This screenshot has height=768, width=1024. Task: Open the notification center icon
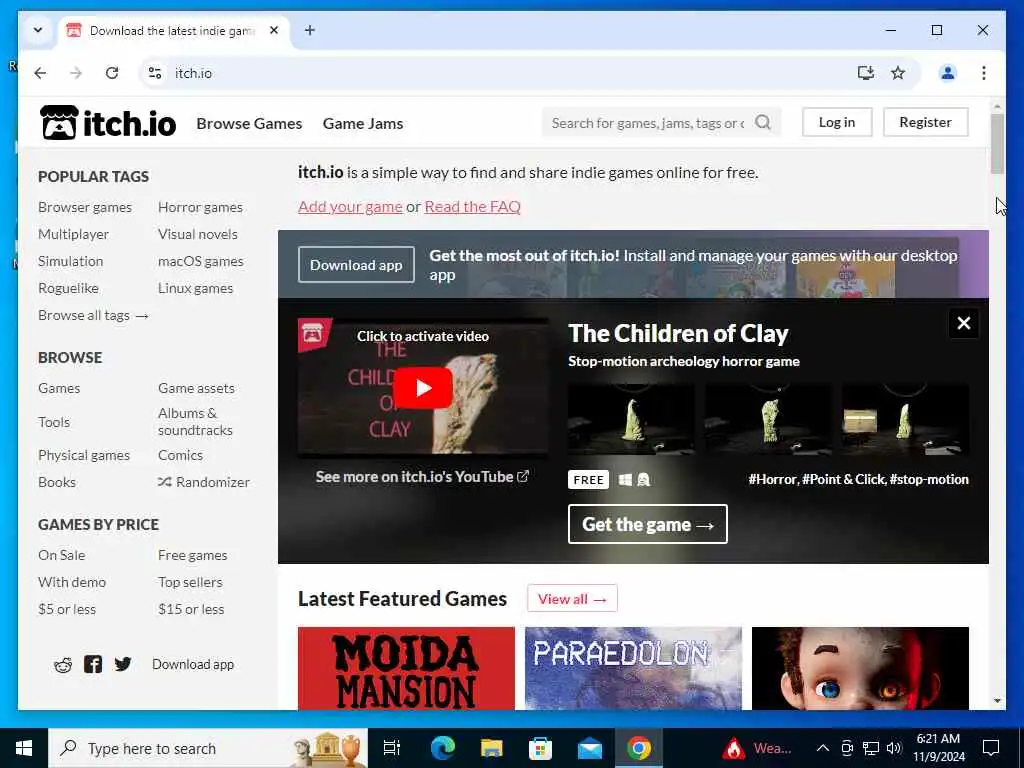click(991, 748)
